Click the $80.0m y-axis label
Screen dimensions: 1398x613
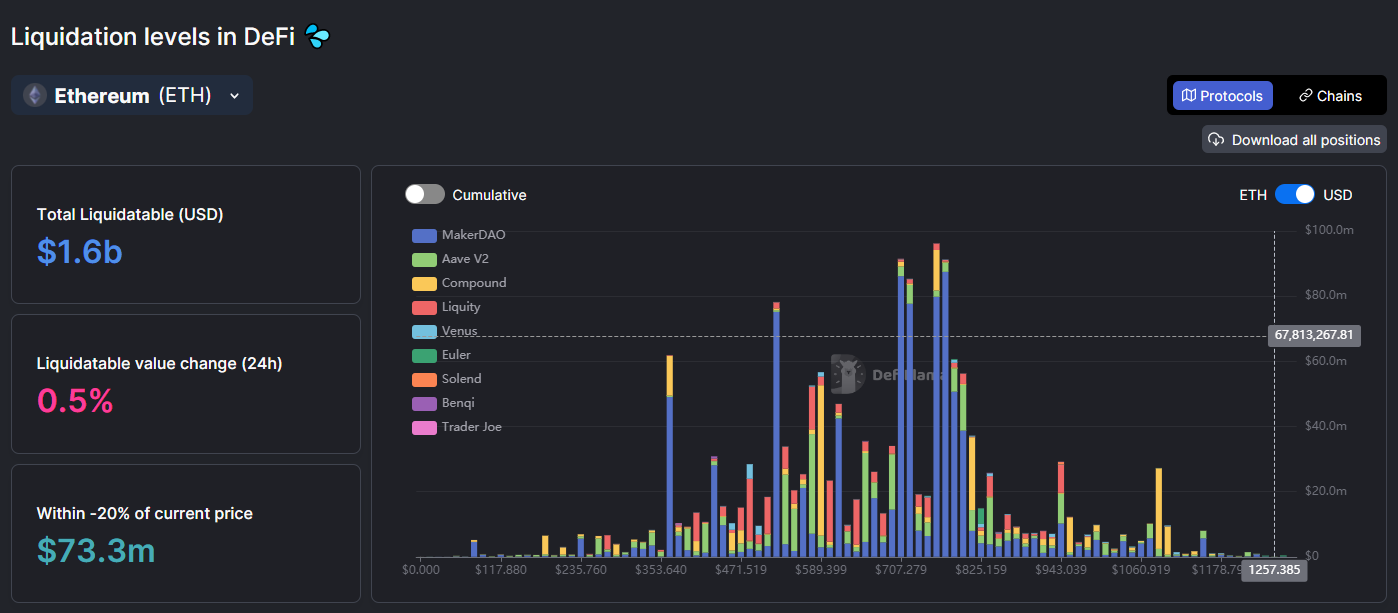click(1328, 295)
